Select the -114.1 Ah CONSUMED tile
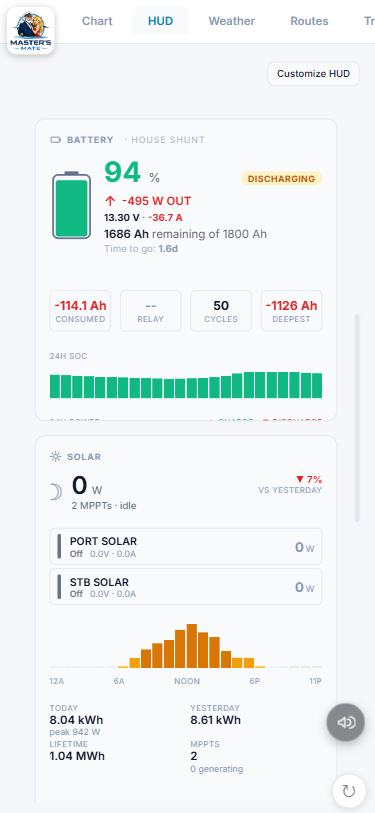375x813 pixels. (x=80, y=311)
